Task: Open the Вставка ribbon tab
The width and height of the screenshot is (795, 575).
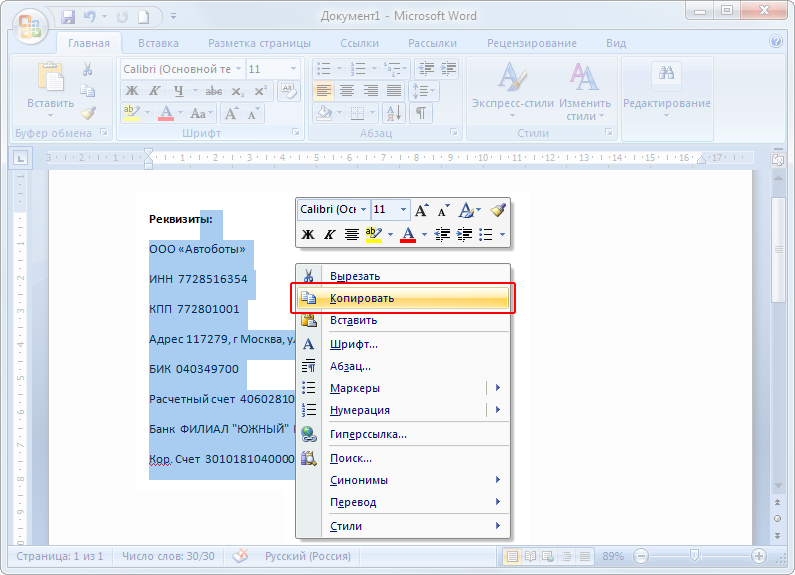Action: click(158, 43)
